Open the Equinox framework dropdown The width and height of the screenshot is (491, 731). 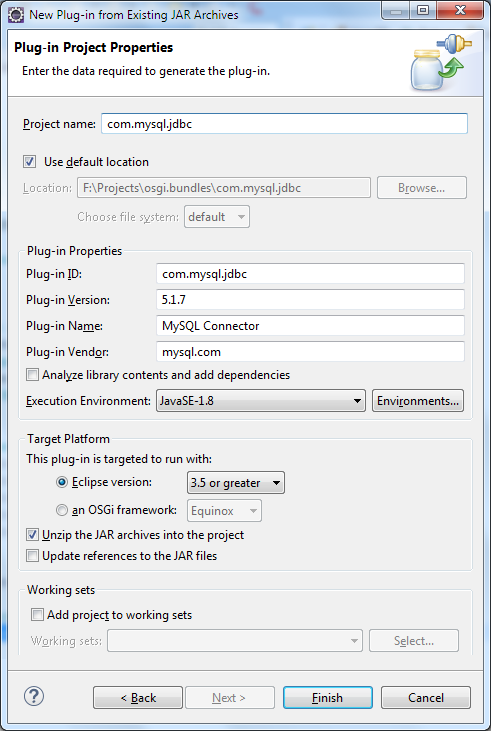pyautogui.click(x=224, y=511)
